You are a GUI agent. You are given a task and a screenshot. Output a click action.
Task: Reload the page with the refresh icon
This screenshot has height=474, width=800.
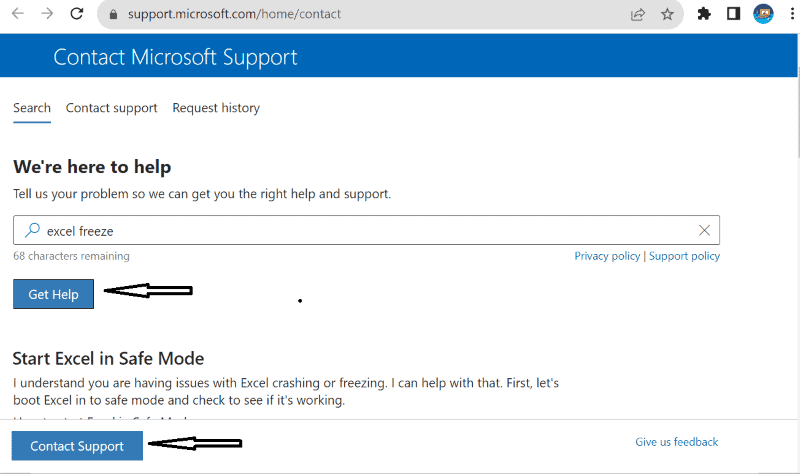click(x=77, y=14)
